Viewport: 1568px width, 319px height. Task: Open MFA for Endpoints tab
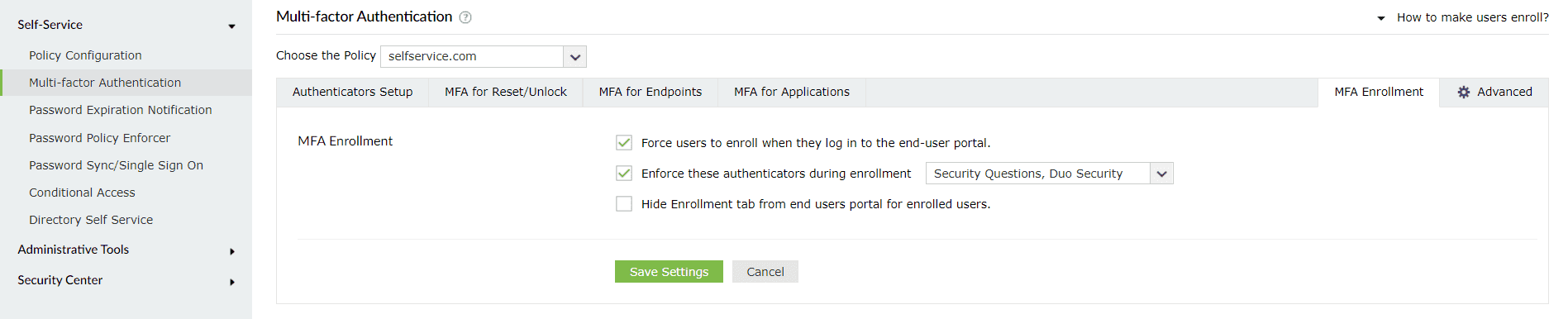651,92
